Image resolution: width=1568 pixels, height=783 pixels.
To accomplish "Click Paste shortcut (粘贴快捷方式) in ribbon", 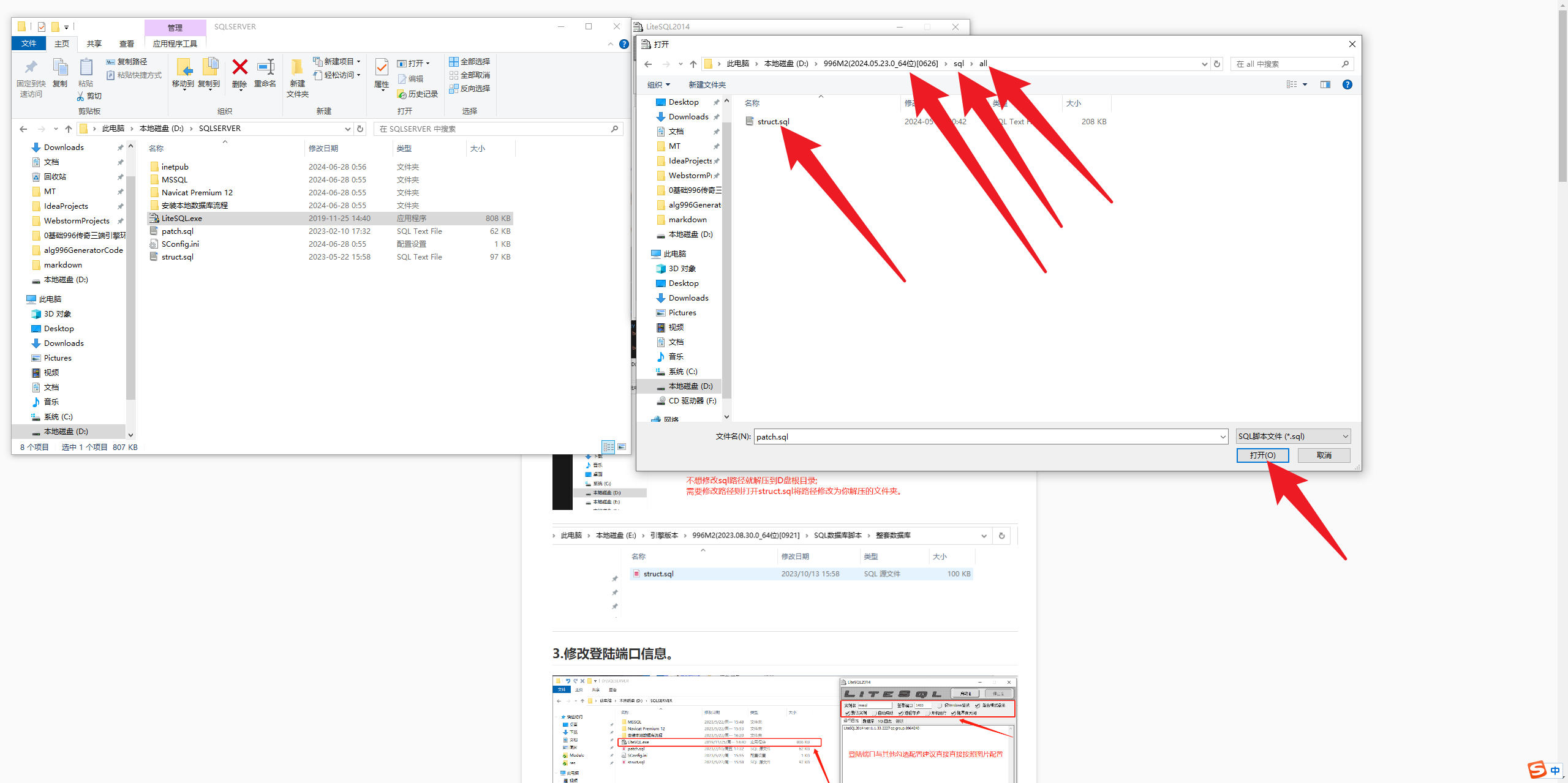I will click(x=134, y=75).
